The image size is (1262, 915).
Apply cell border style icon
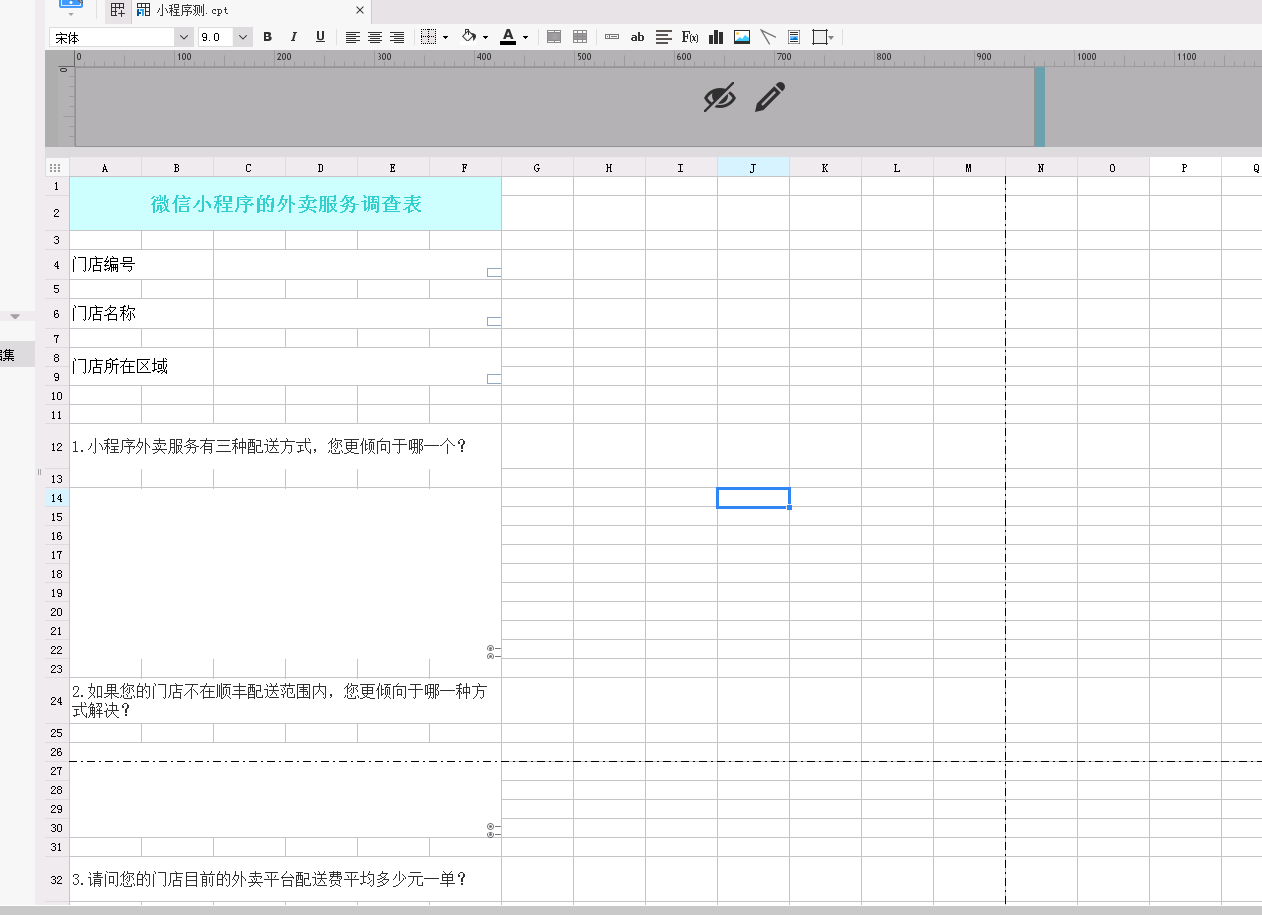[x=428, y=37]
